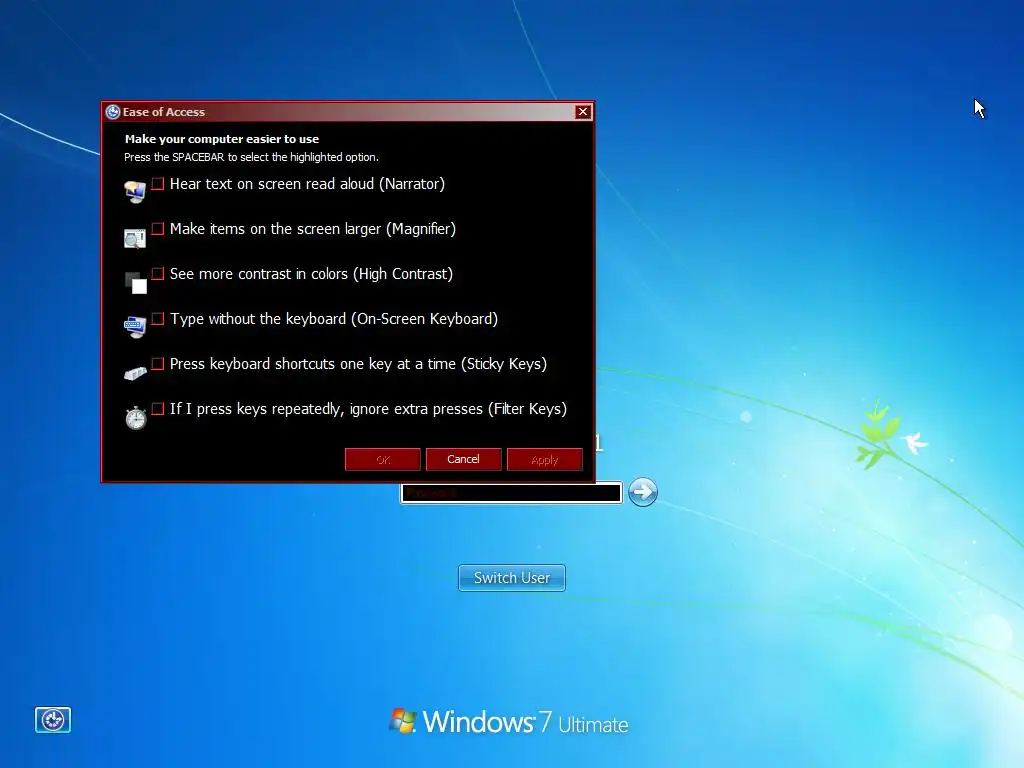This screenshot has height=768, width=1024.
Task: Tick the Filter Keys checkbox
Action: pos(157,408)
